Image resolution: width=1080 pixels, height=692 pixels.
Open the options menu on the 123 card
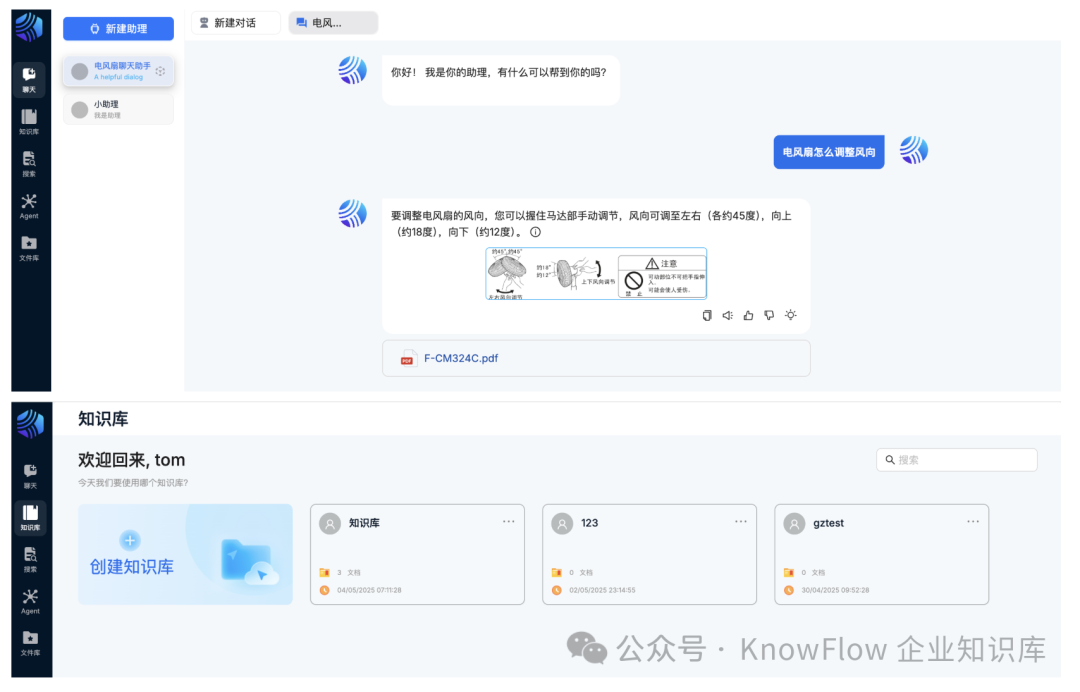point(740,521)
